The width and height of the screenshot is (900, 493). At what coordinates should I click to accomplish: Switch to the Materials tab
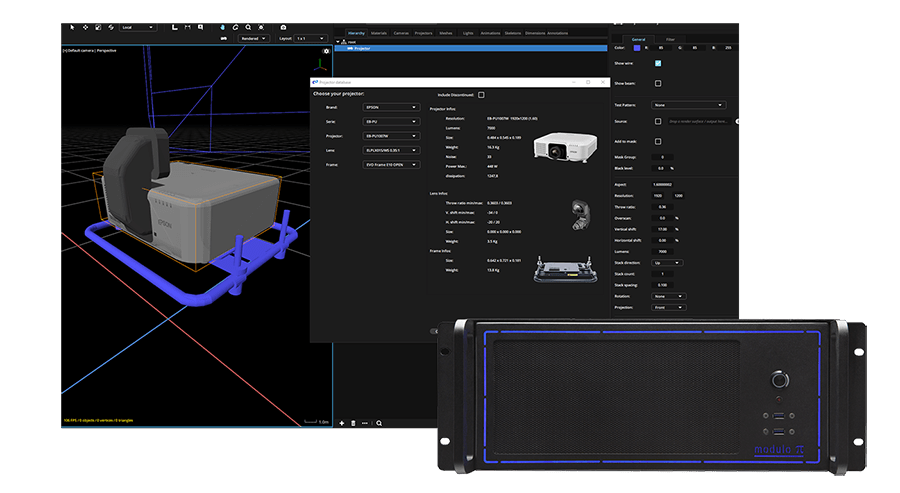pos(379,33)
